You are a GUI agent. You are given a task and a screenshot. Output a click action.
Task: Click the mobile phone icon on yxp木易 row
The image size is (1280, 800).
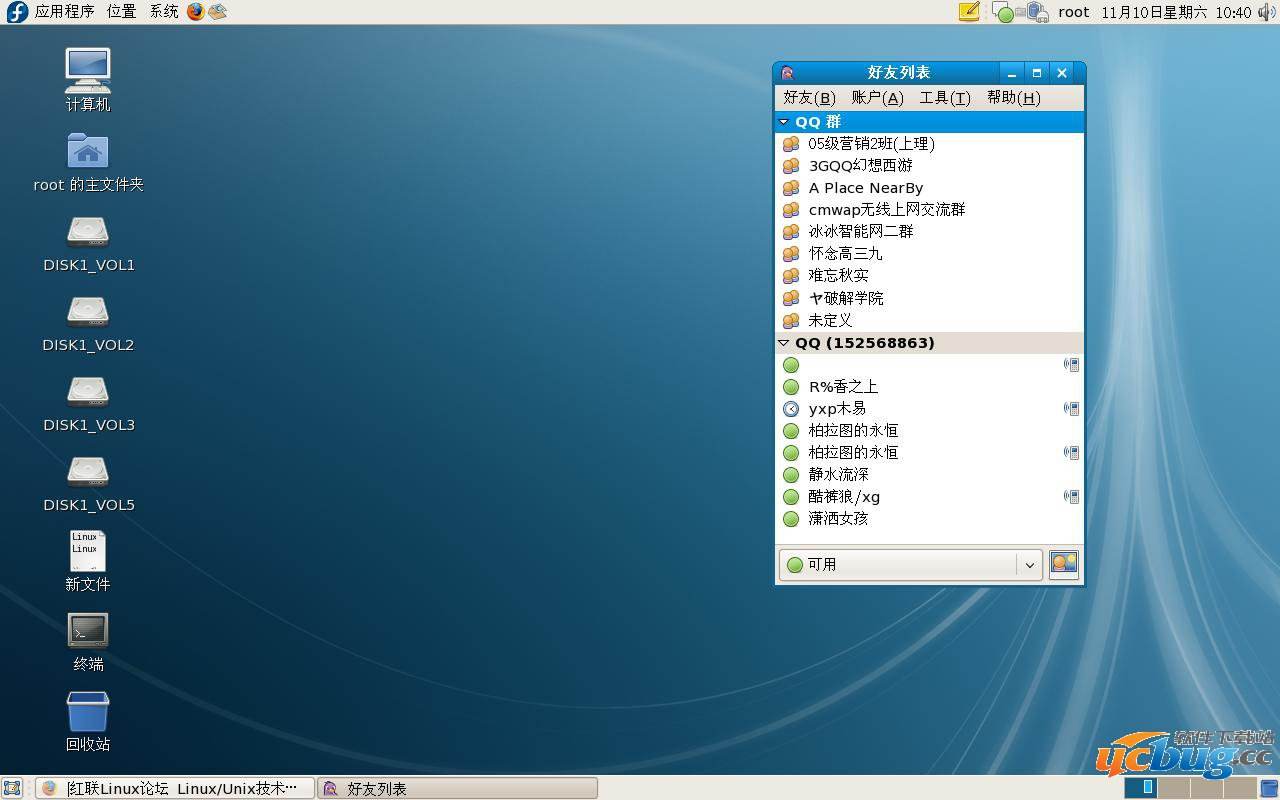(x=1071, y=409)
